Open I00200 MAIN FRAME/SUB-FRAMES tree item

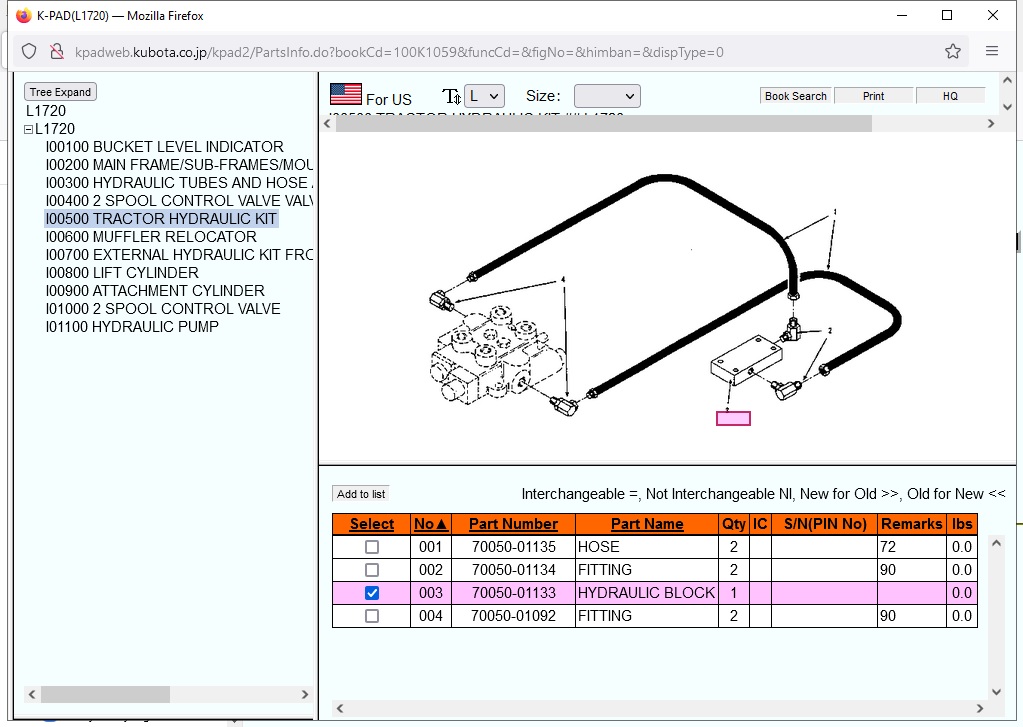click(179, 164)
